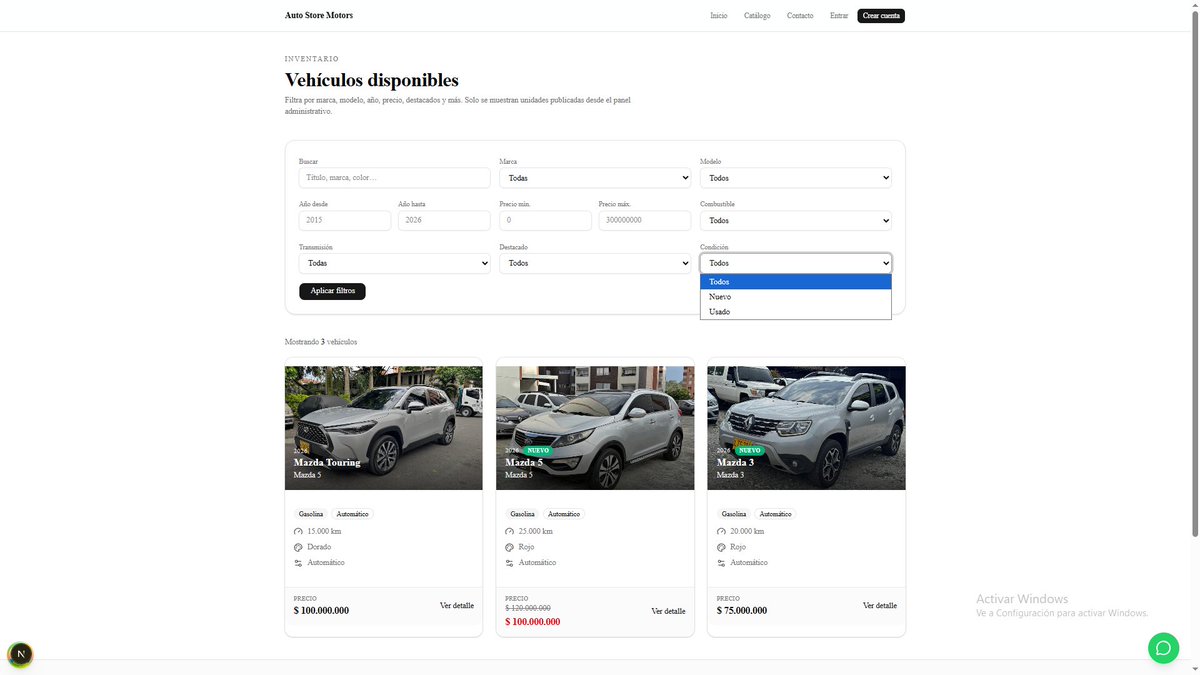Click the round N badge icon
1200x675 pixels.
pos(20,655)
